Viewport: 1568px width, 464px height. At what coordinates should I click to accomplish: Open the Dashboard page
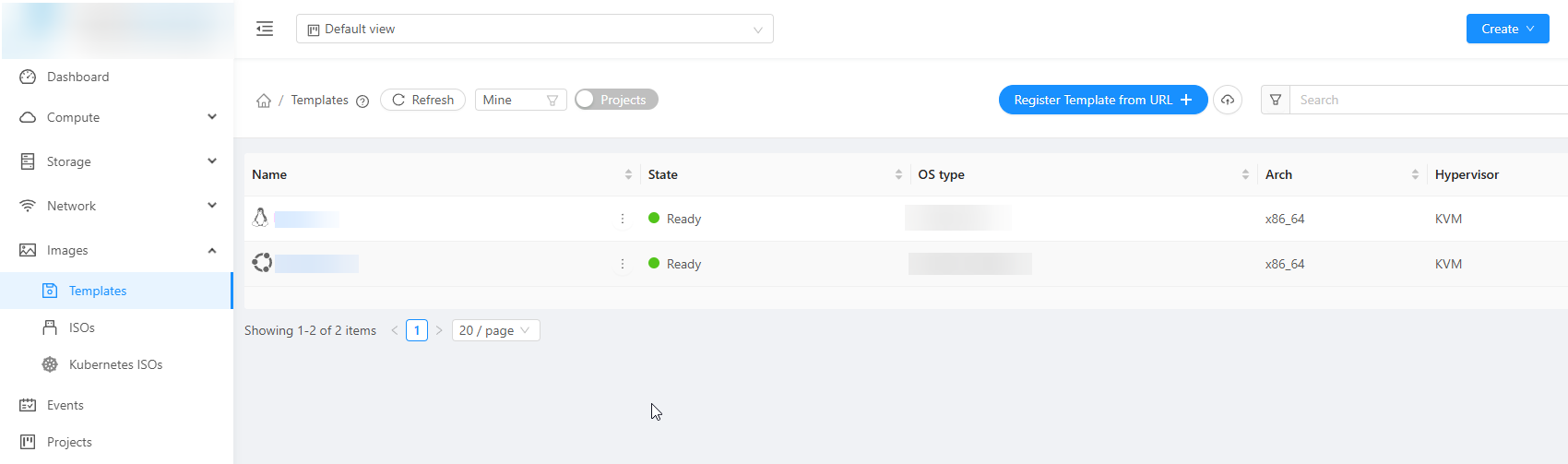pos(77,77)
